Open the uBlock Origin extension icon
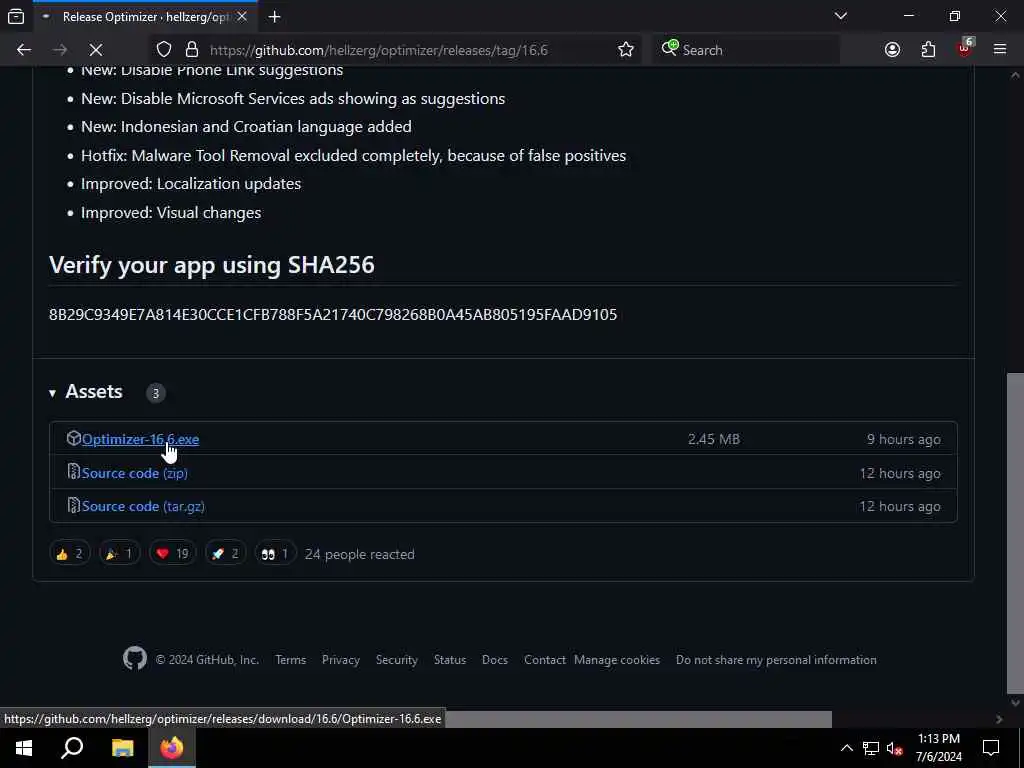Screen dimensions: 1024x768 point(965,48)
